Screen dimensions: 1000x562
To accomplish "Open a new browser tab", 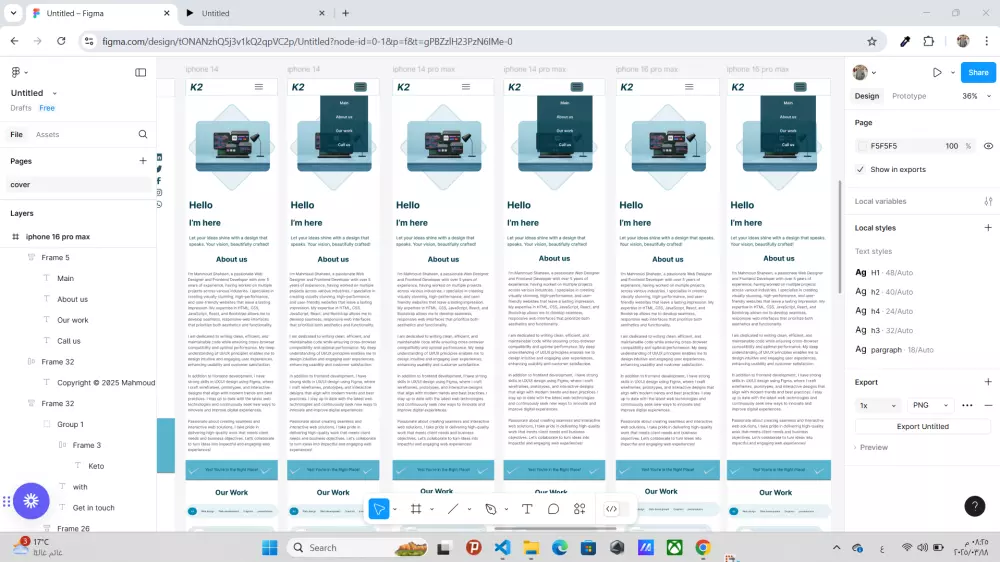I will coord(346,13).
